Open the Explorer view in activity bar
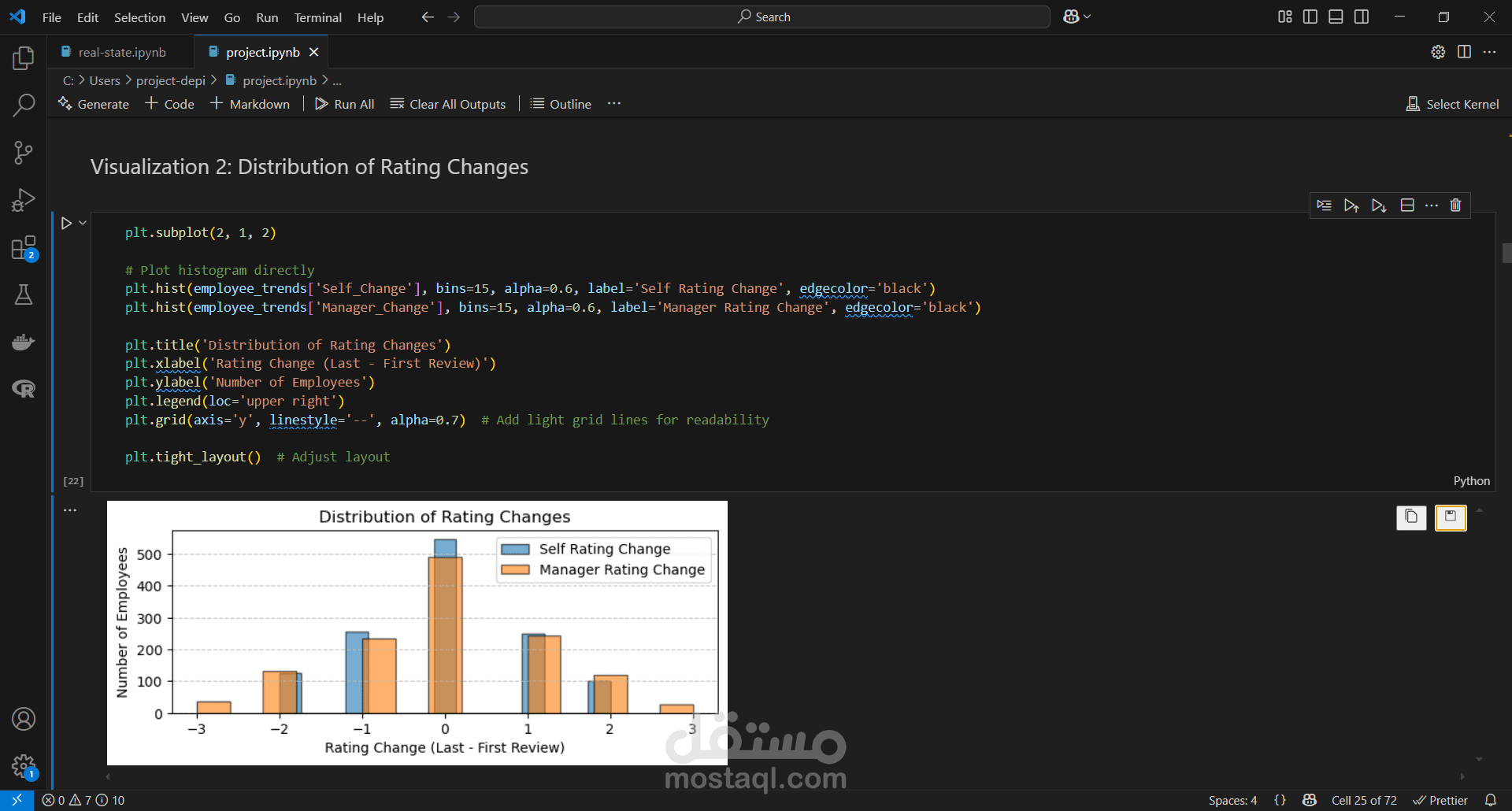The width and height of the screenshot is (1512, 811). click(24, 57)
